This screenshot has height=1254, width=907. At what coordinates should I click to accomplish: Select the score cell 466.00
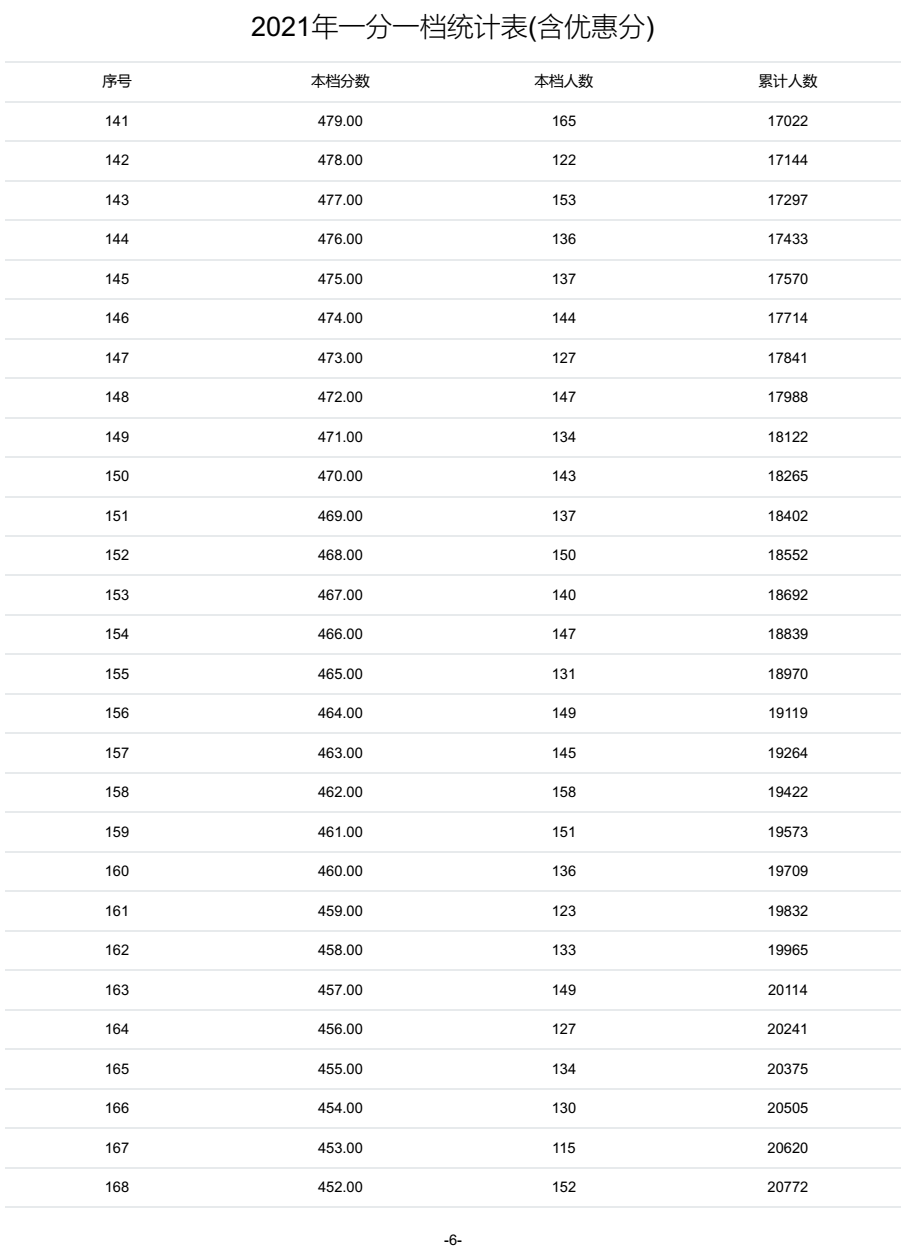340,635
